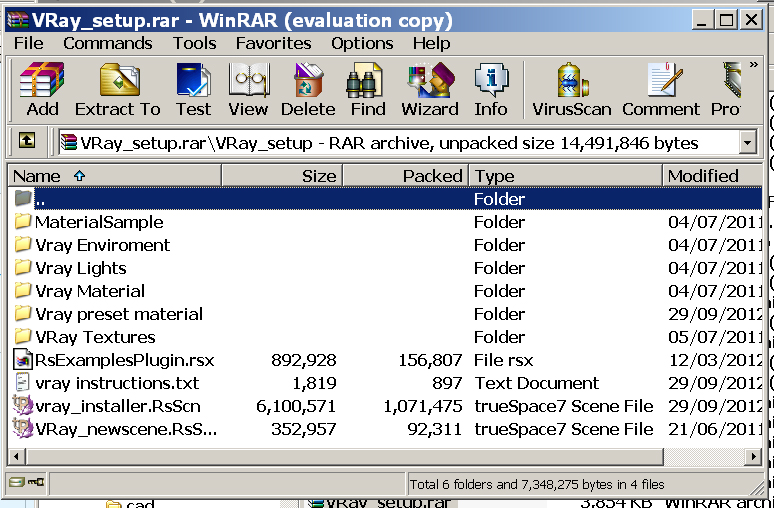Click the Text Document type cell

tap(537, 383)
